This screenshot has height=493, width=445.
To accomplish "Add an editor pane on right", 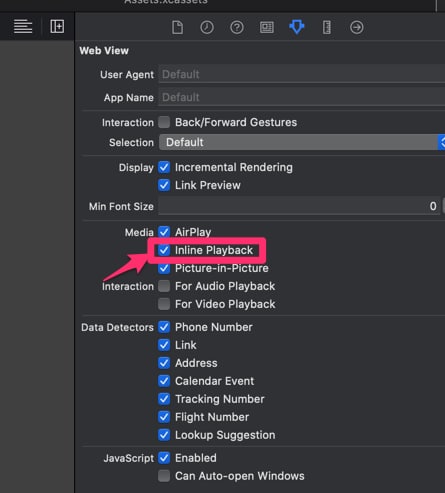I will [57, 26].
